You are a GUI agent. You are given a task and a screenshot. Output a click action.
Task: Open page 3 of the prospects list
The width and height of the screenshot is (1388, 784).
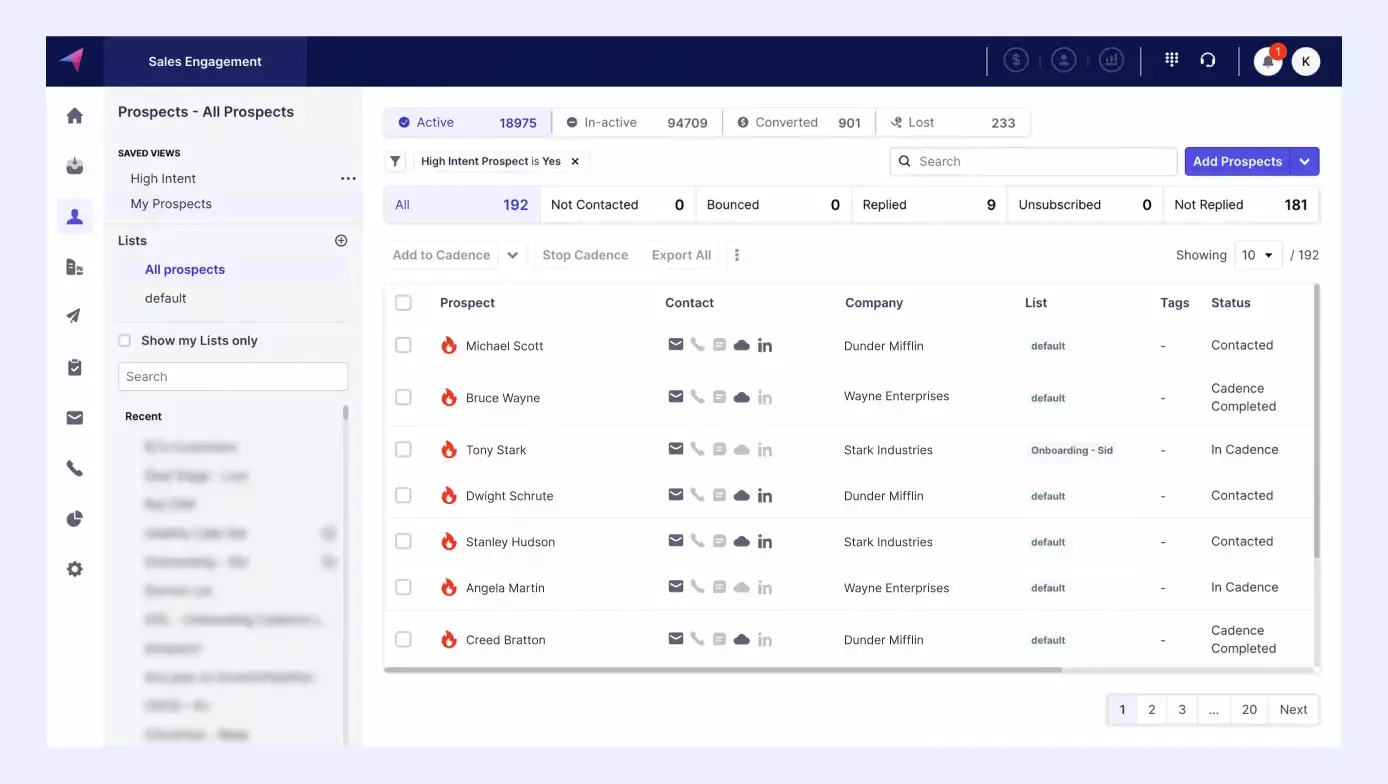[1181, 709]
